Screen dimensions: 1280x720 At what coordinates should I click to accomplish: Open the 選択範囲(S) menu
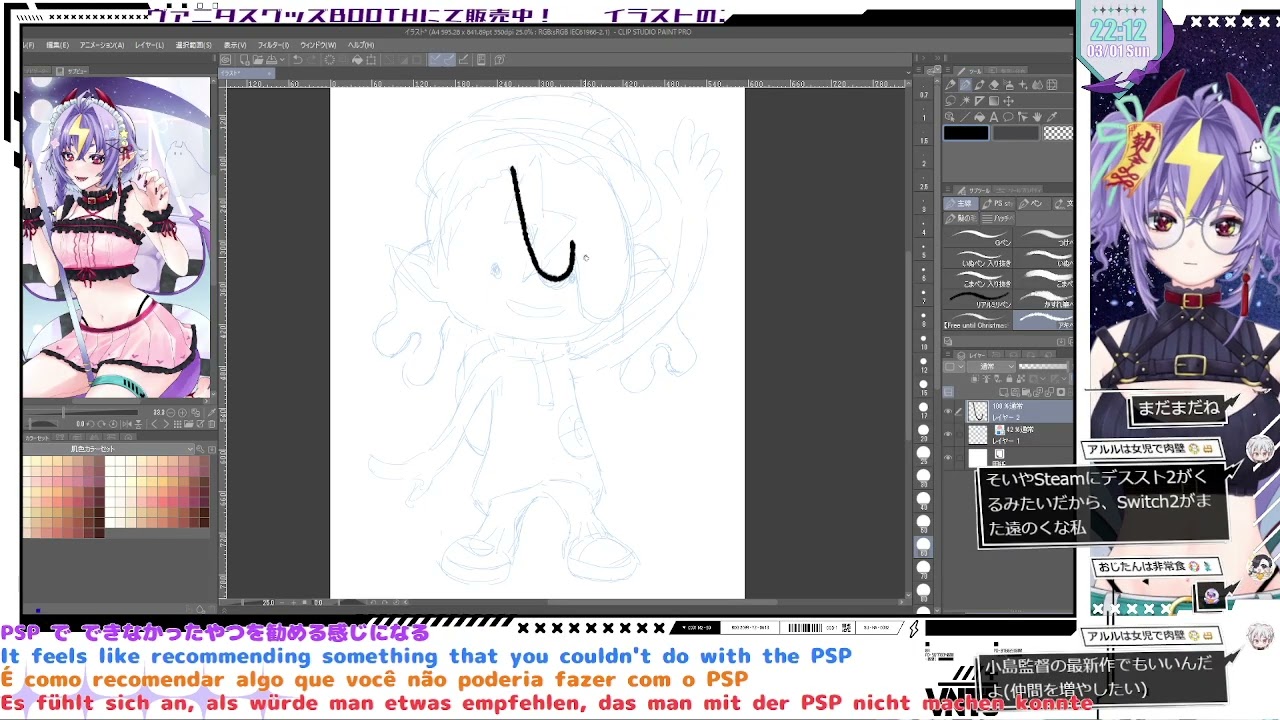point(193,45)
